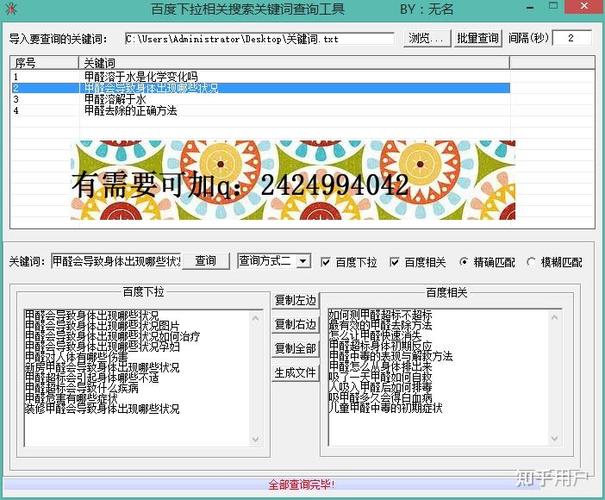Click the 关键词 search input field
Image resolution: width=605 pixels, height=500 pixels.
(x=116, y=261)
